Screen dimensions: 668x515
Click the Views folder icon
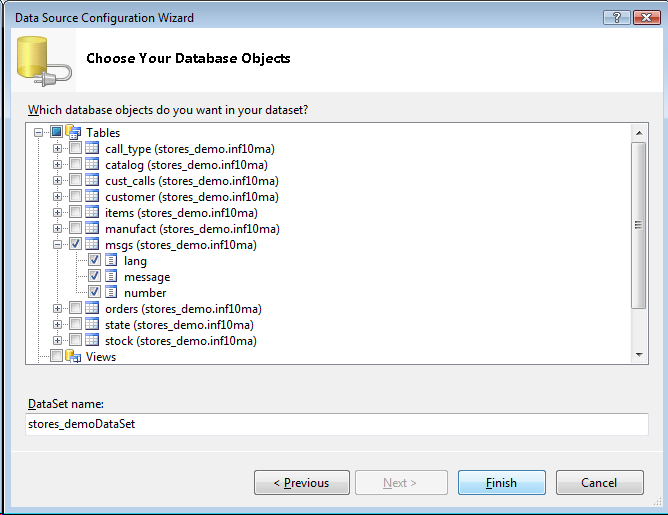pos(72,357)
